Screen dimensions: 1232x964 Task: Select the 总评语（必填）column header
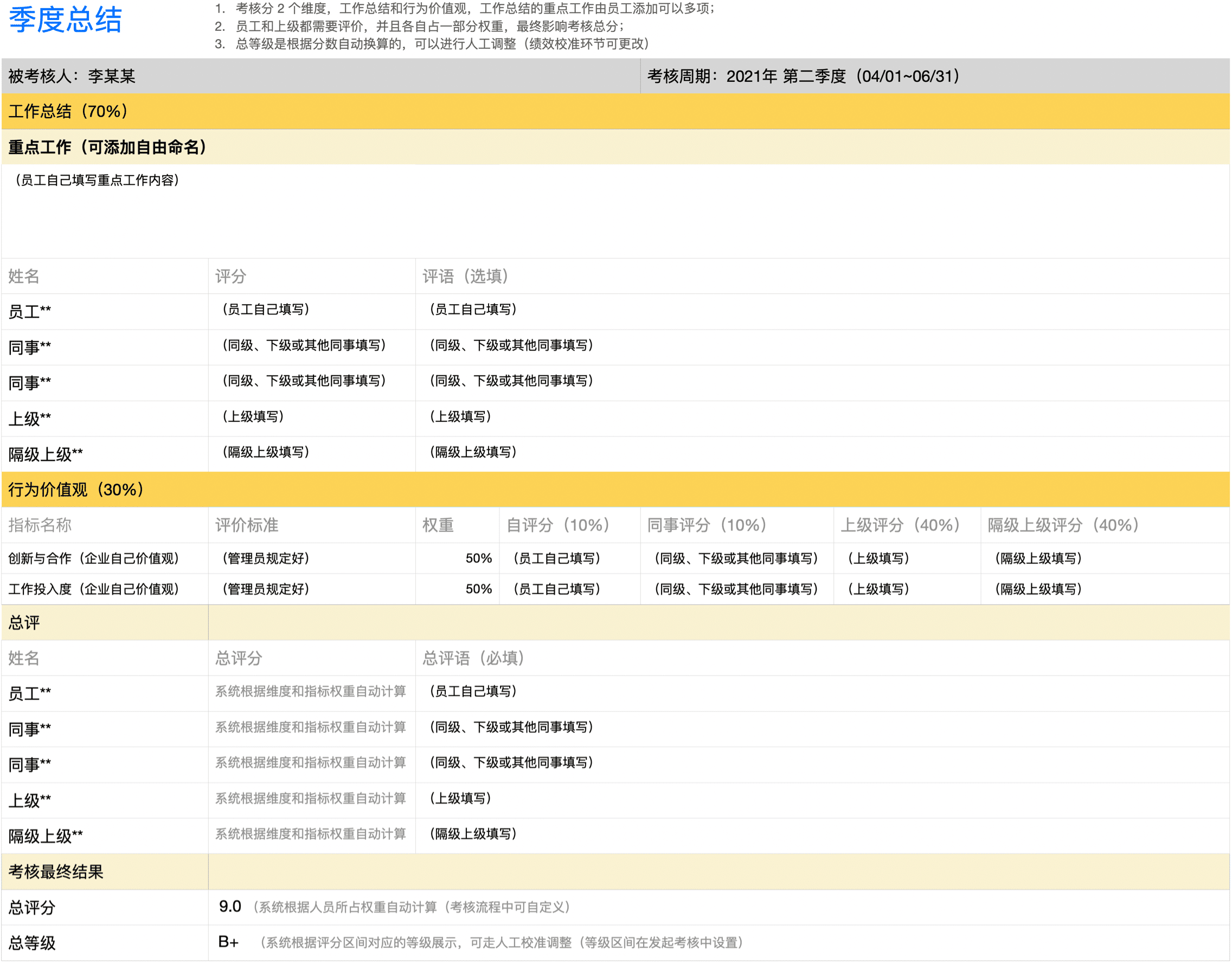click(823, 658)
